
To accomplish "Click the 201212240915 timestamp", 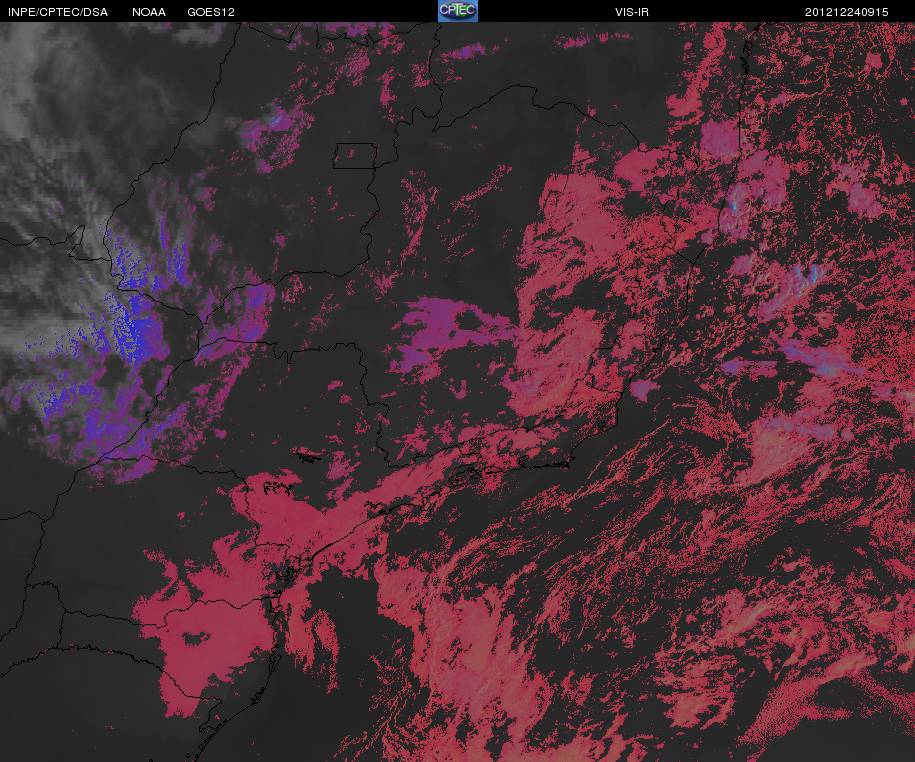I will [x=846, y=12].
